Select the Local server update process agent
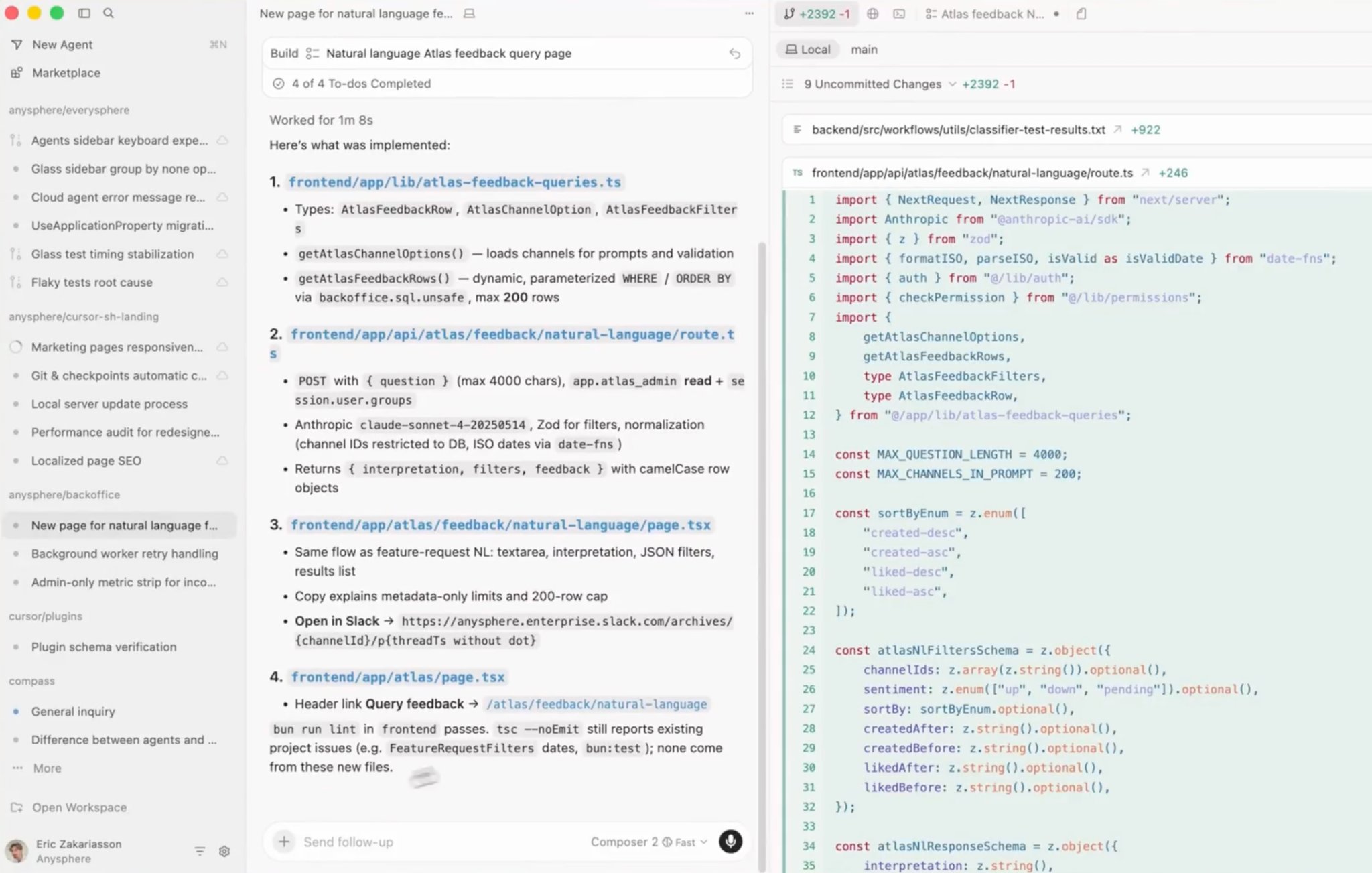This screenshot has height=873, width=1372. point(119,404)
